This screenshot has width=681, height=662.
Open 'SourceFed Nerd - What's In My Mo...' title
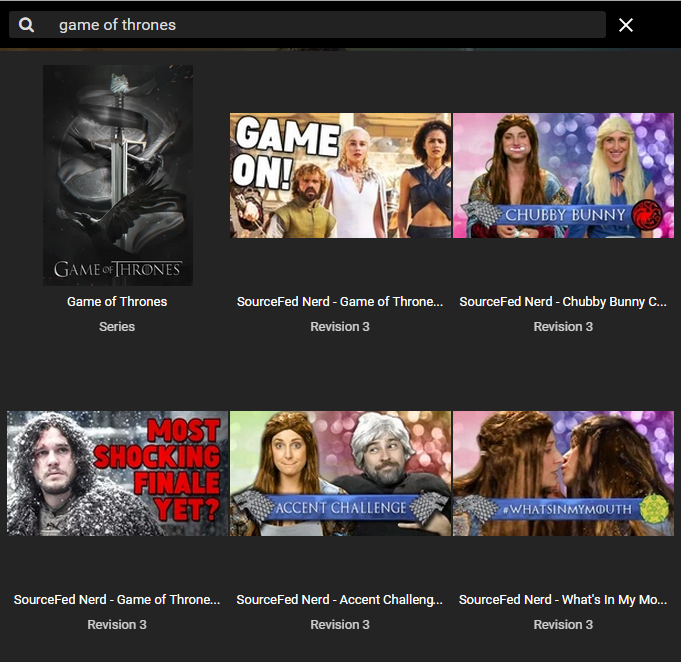(x=563, y=599)
